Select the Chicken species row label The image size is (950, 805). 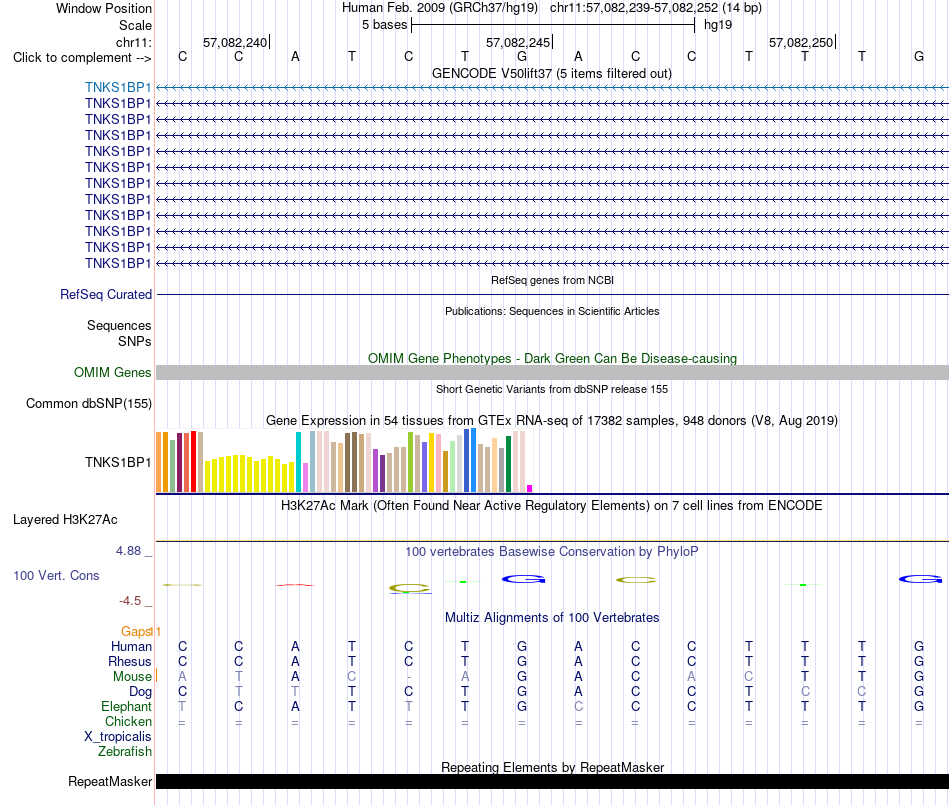coord(128,721)
